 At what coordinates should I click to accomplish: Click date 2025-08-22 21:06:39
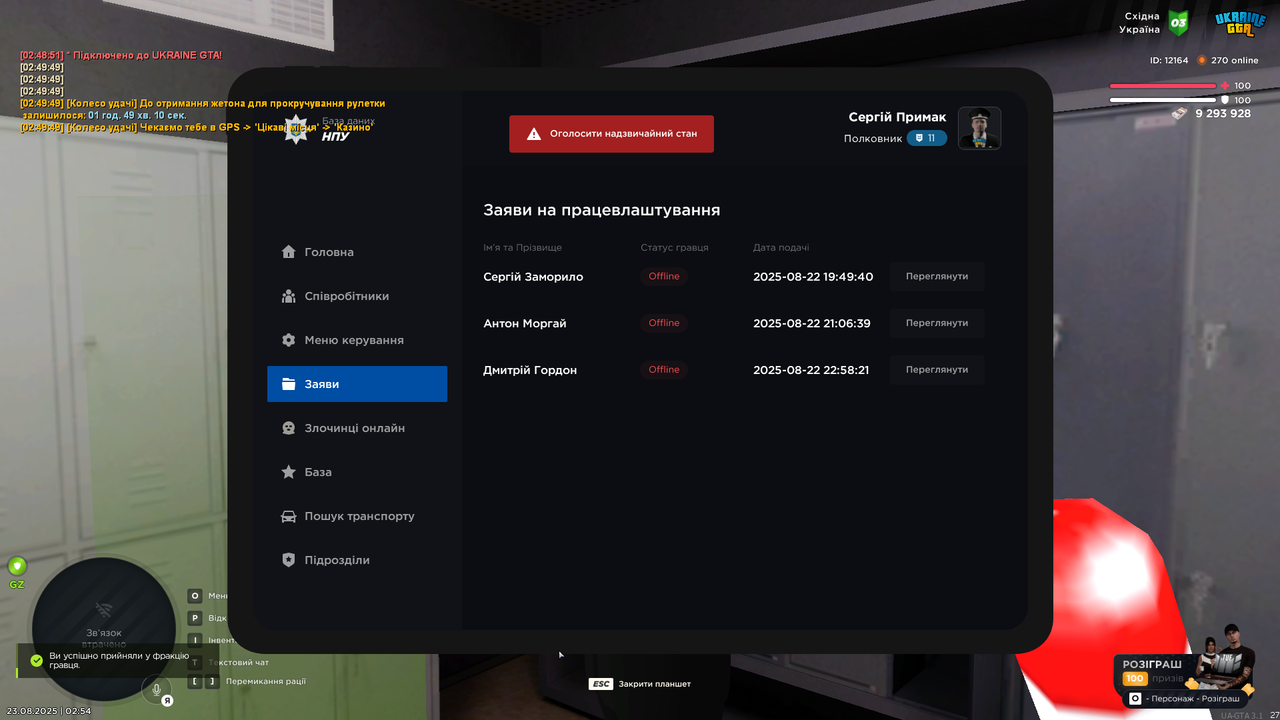click(812, 323)
